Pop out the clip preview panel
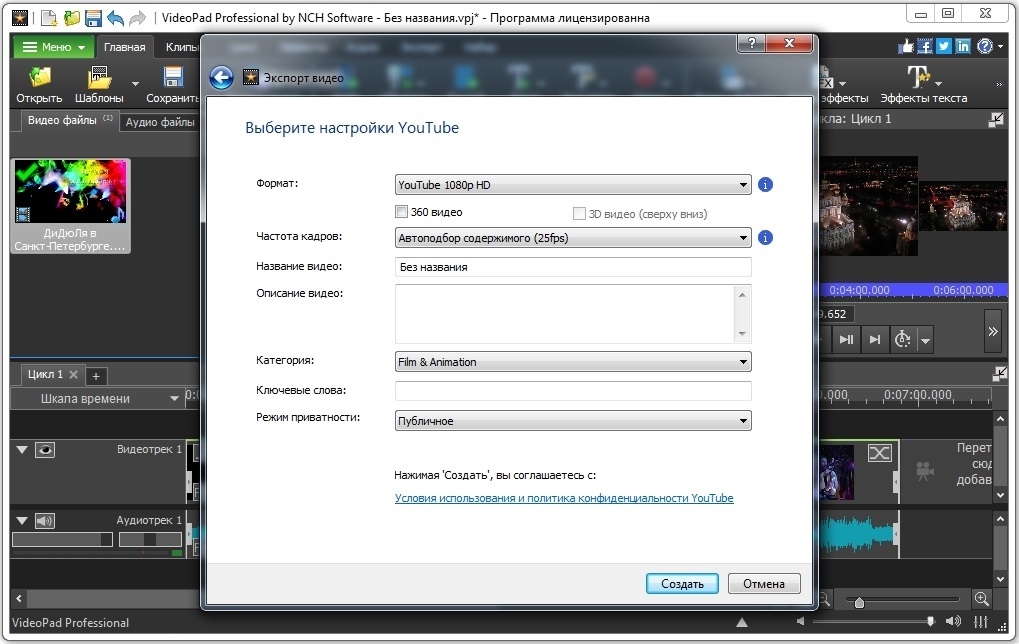Screen dimensions: 1019x644 coord(996,120)
